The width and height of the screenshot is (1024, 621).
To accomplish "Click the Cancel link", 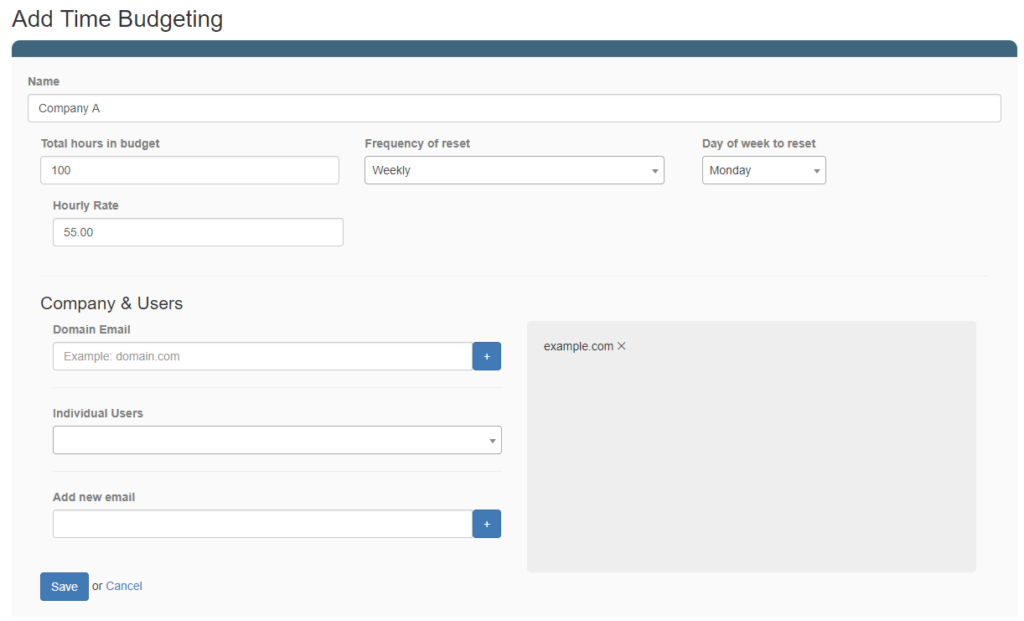I will click(x=124, y=586).
